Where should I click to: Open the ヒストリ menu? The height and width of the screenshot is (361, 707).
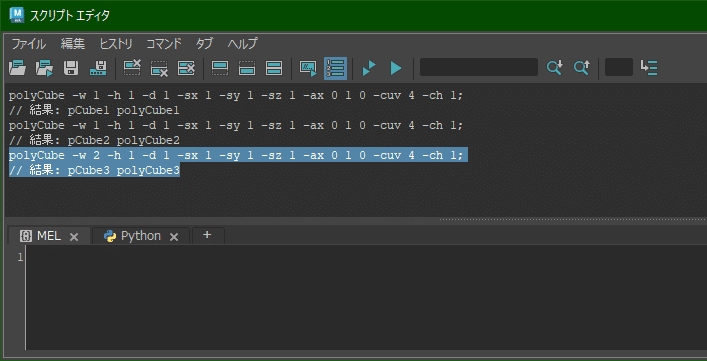[116, 44]
